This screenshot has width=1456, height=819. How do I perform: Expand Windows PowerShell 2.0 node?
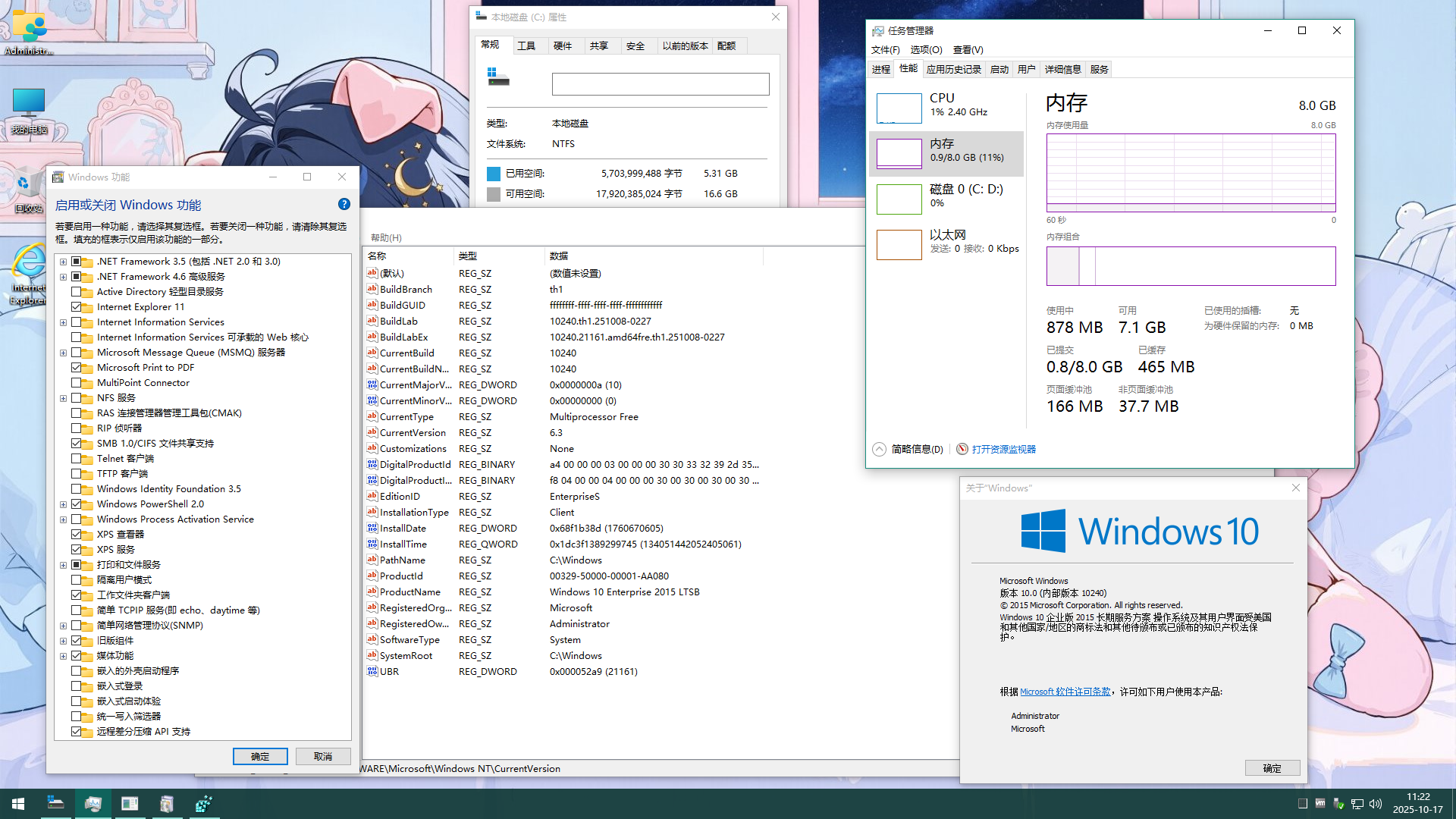(64, 504)
